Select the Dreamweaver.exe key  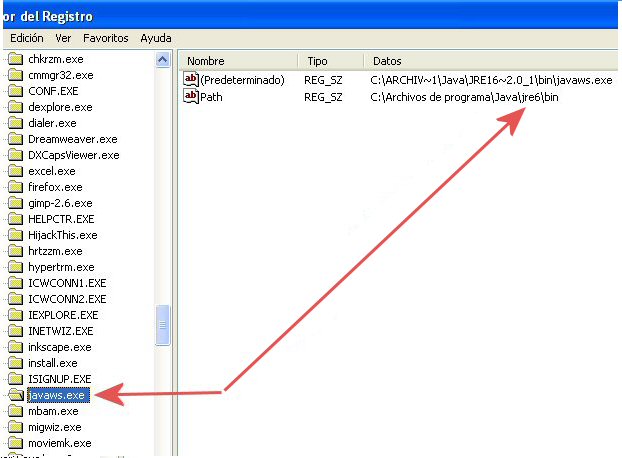73,139
